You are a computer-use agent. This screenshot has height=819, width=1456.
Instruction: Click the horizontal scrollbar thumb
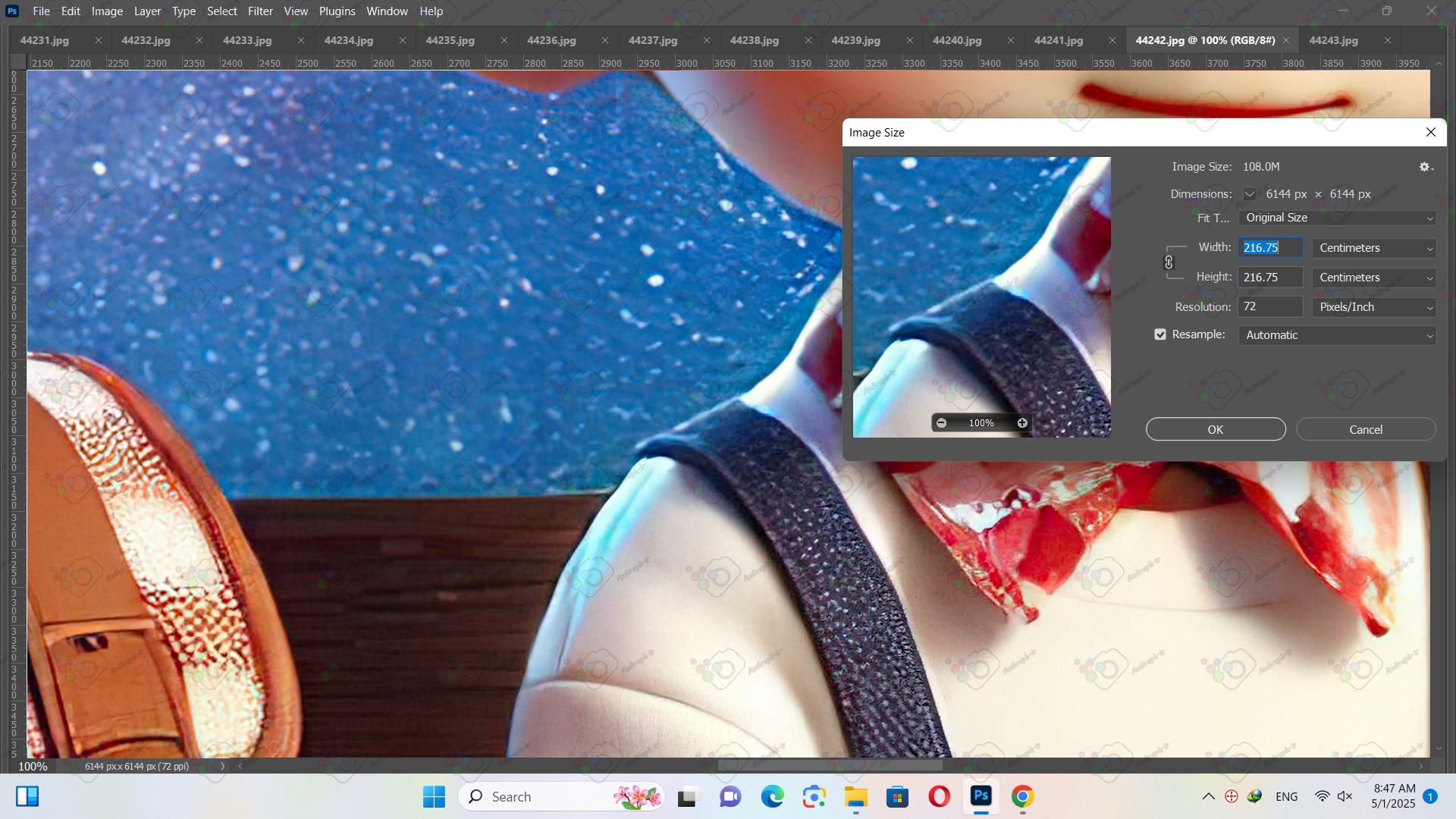click(x=830, y=766)
